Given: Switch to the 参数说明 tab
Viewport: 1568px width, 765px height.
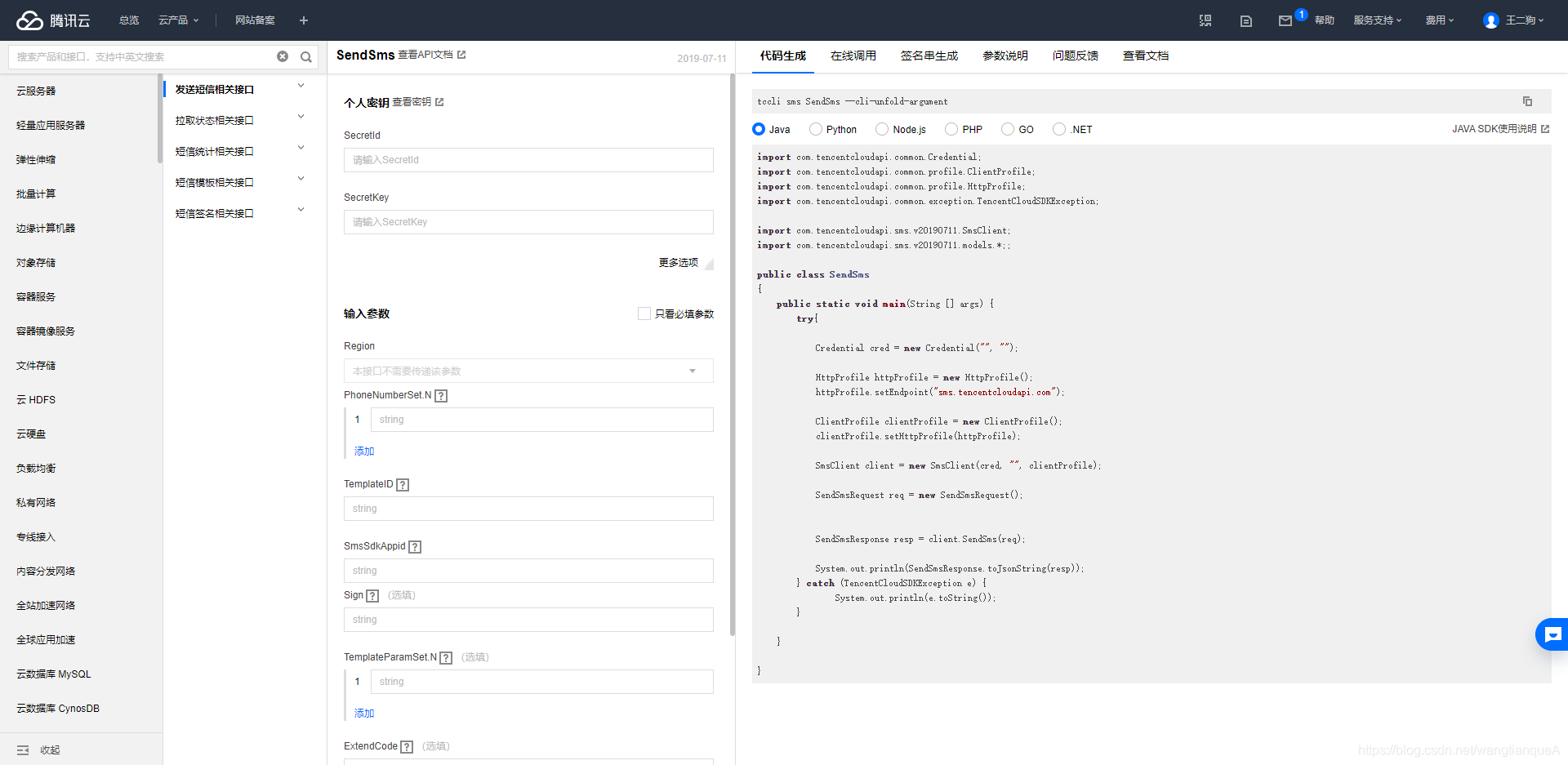Looking at the screenshot, I should pos(1005,56).
